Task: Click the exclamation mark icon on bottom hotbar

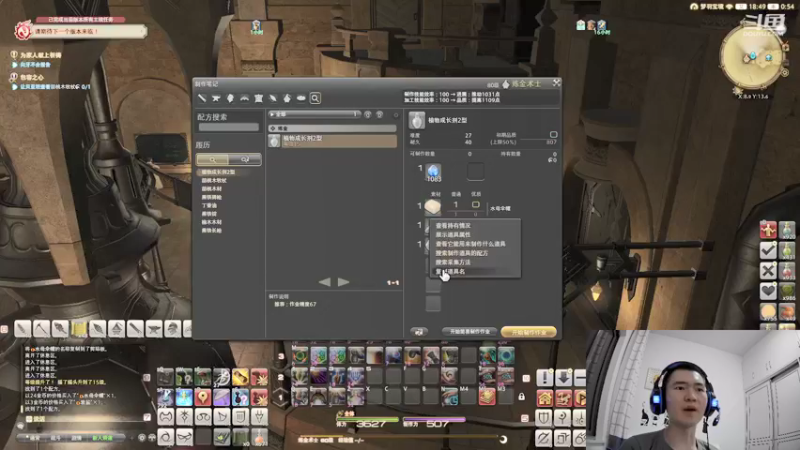Action: (545, 378)
